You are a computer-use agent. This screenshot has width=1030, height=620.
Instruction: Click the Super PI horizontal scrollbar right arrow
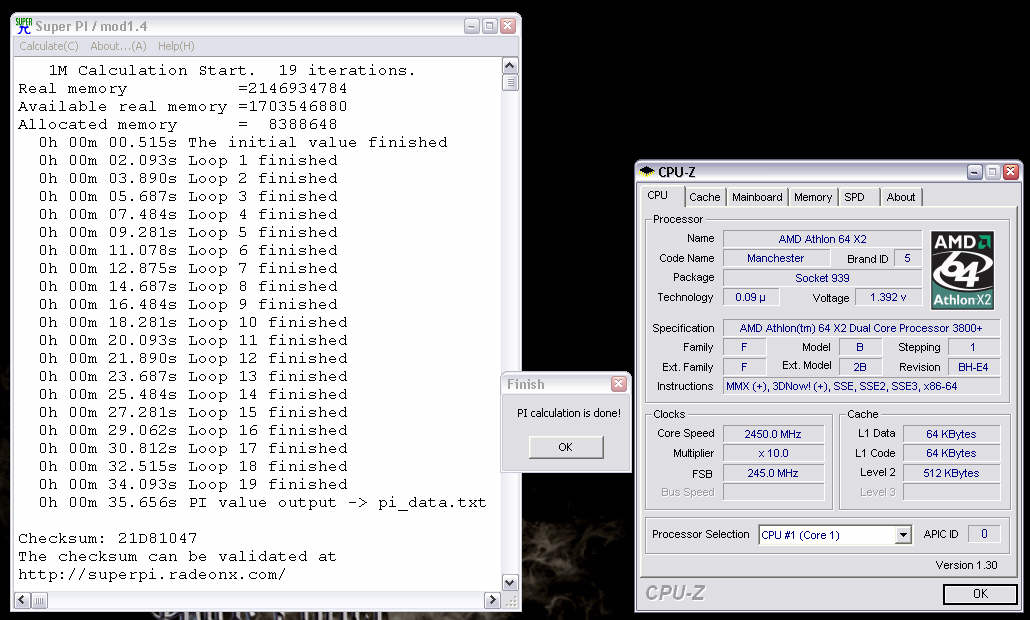[492, 600]
